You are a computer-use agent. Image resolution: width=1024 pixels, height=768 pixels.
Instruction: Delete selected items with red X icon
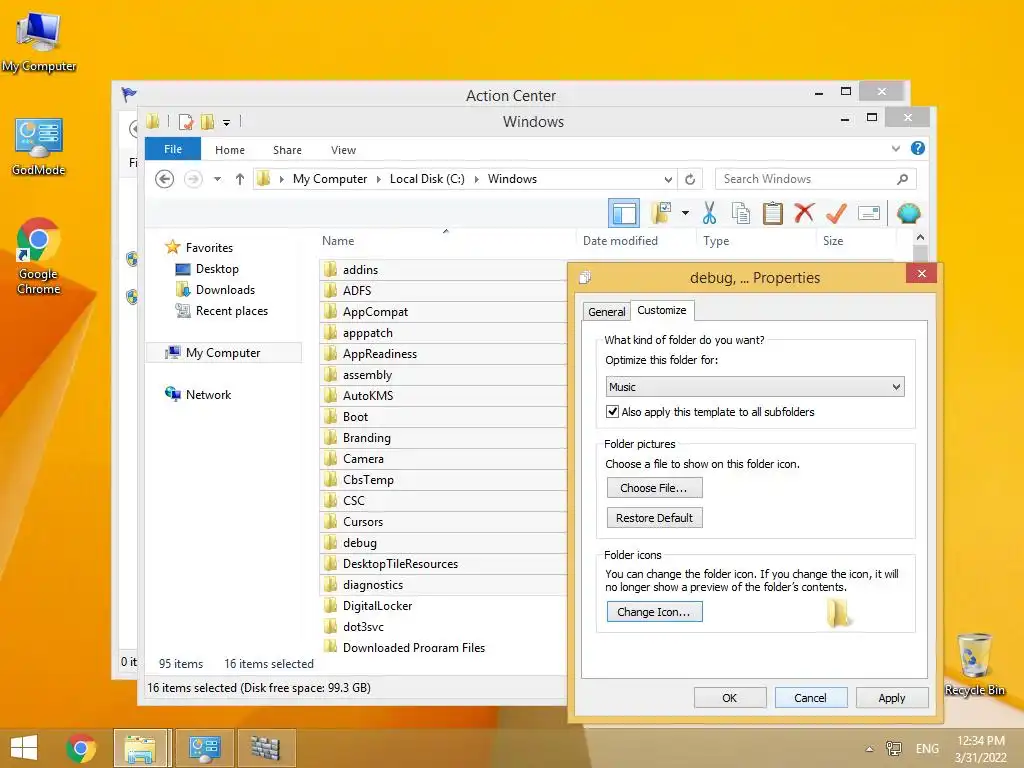coord(804,213)
